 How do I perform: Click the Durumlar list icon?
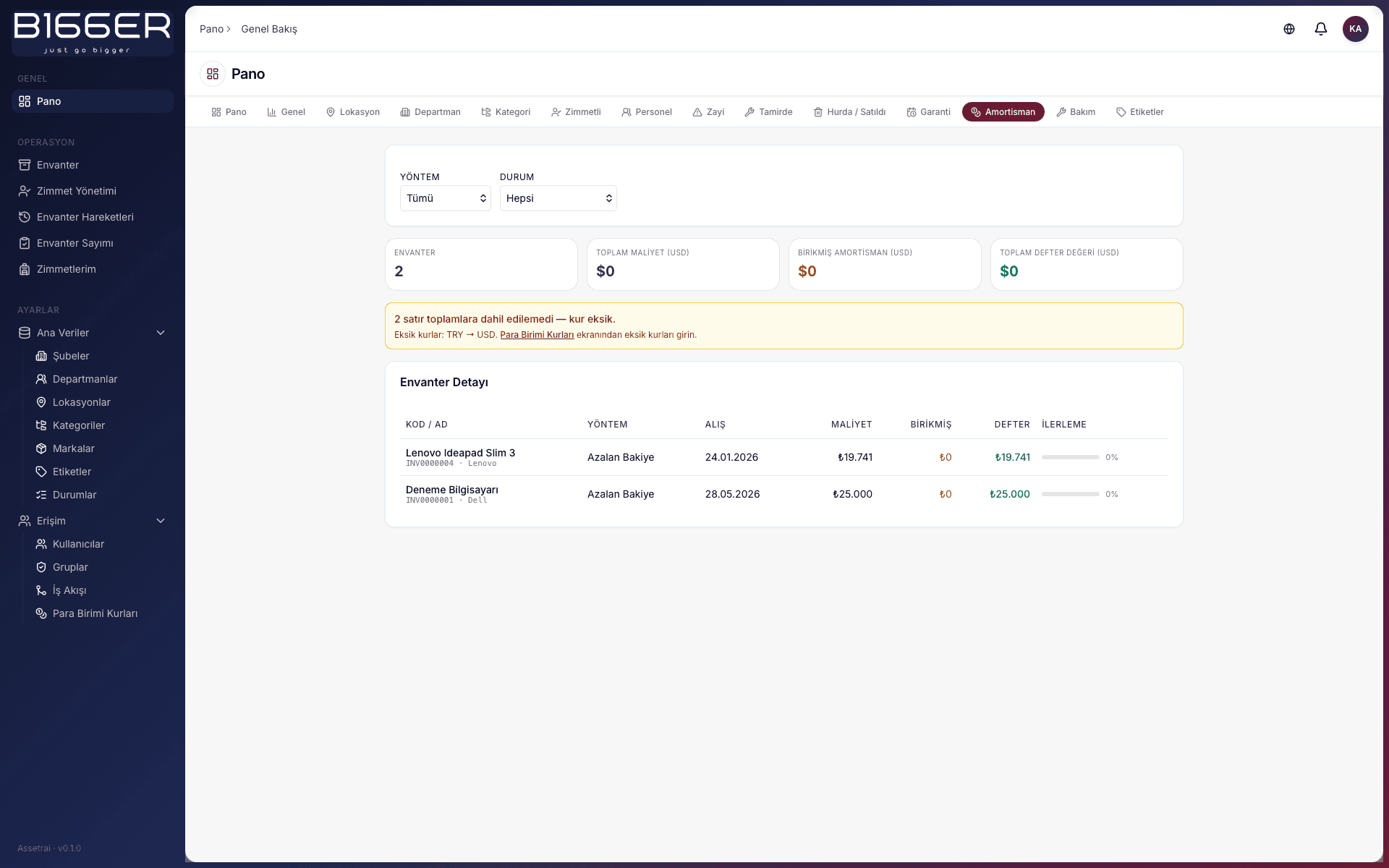pyautogui.click(x=41, y=495)
